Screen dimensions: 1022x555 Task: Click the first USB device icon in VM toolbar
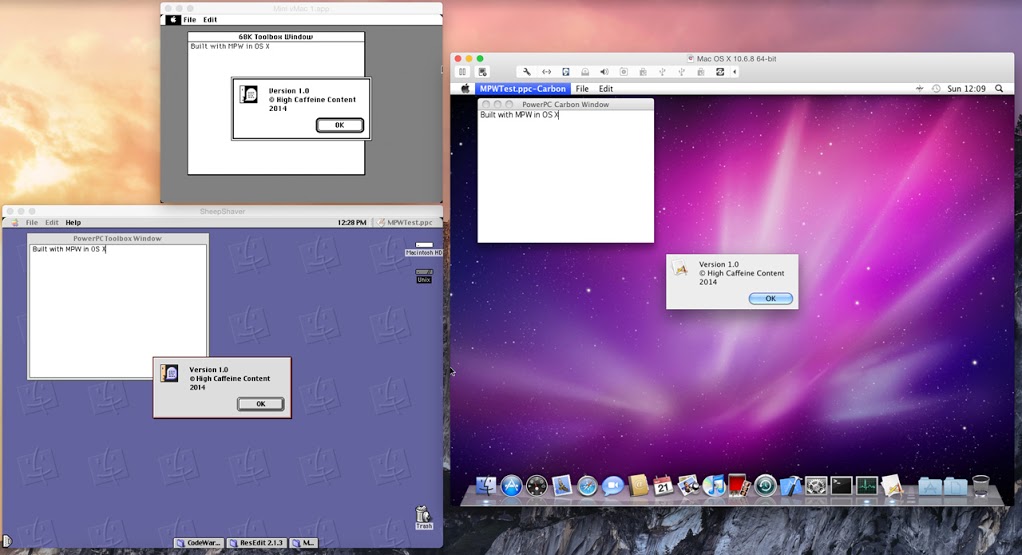pyautogui.click(x=662, y=72)
